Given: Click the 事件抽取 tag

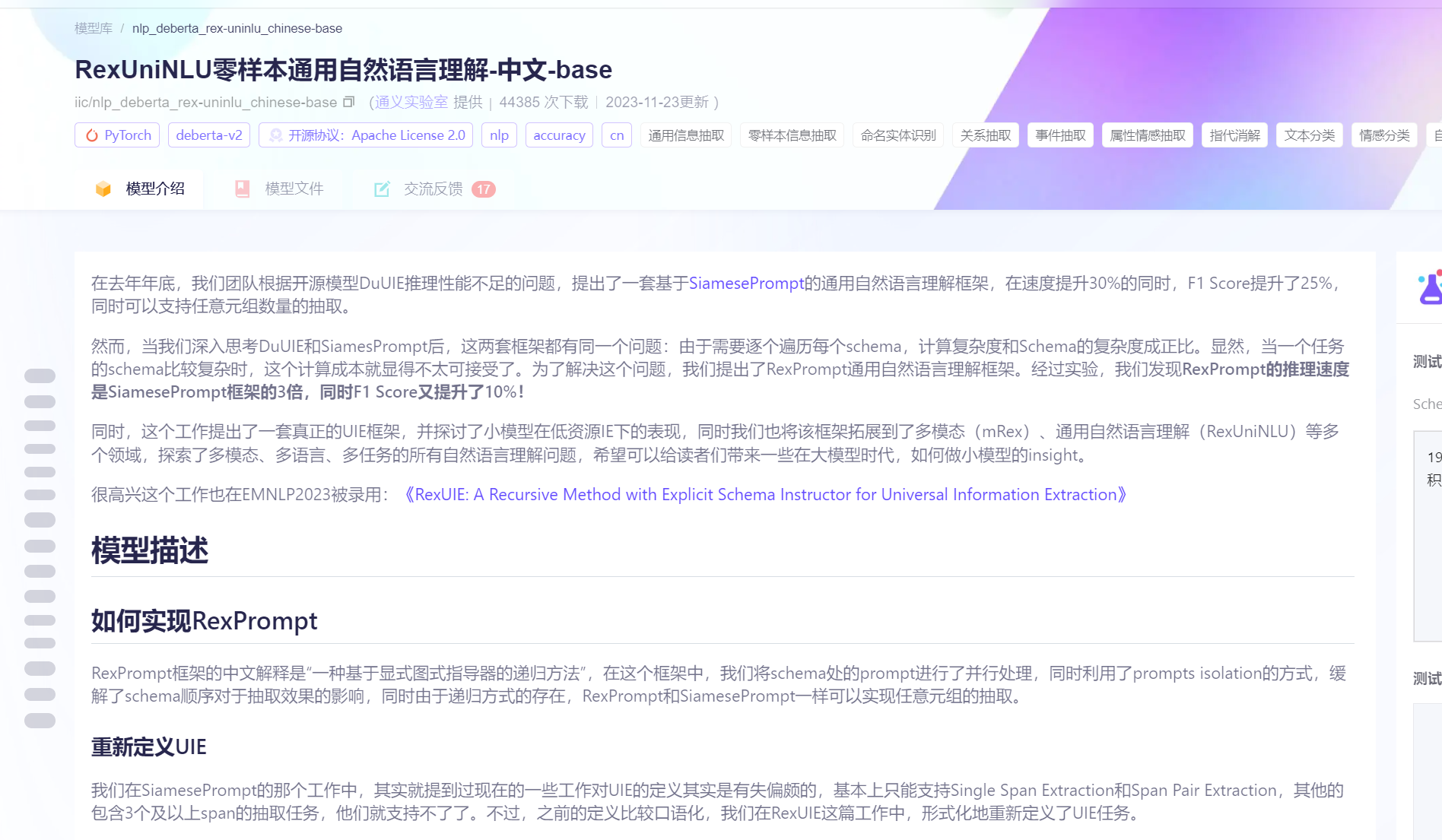Looking at the screenshot, I should [x=1060, y=135].
